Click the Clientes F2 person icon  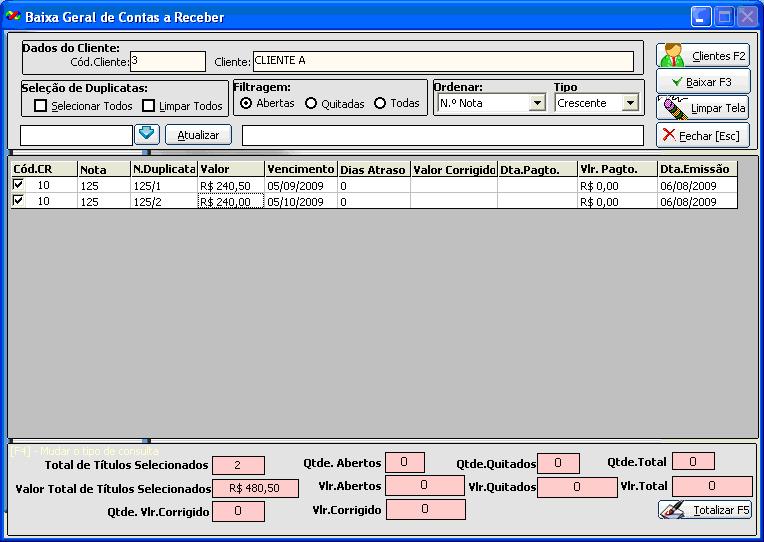(672, 55)
